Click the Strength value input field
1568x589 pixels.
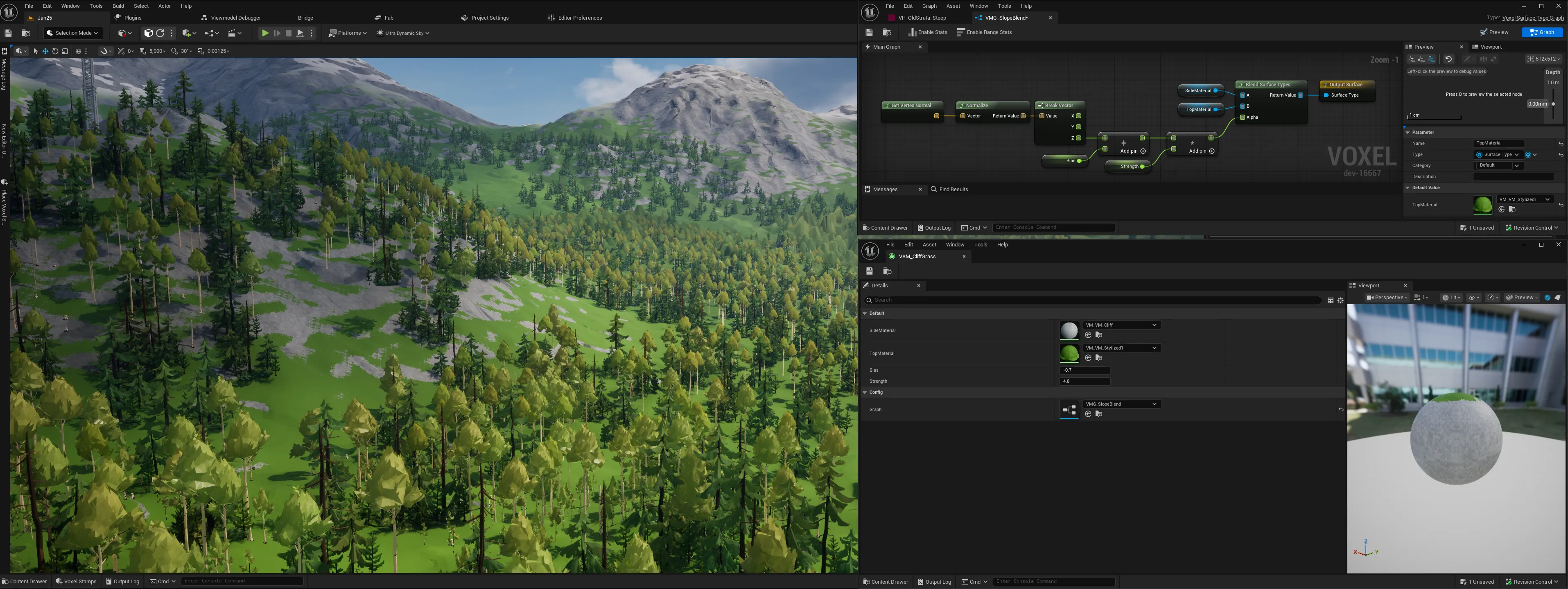tap(1084, 381)
